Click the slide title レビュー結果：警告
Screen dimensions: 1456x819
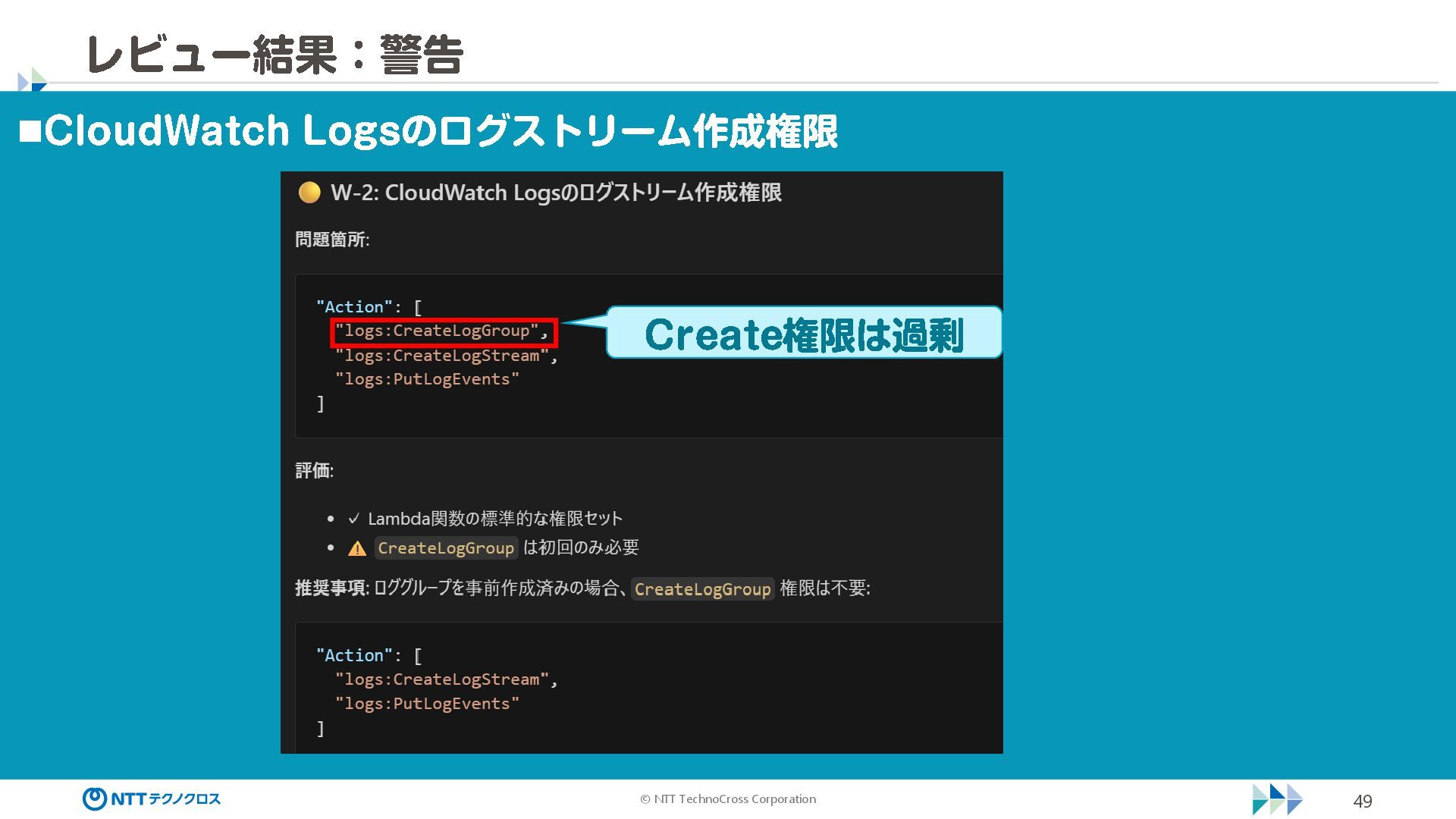coord(275,55)
